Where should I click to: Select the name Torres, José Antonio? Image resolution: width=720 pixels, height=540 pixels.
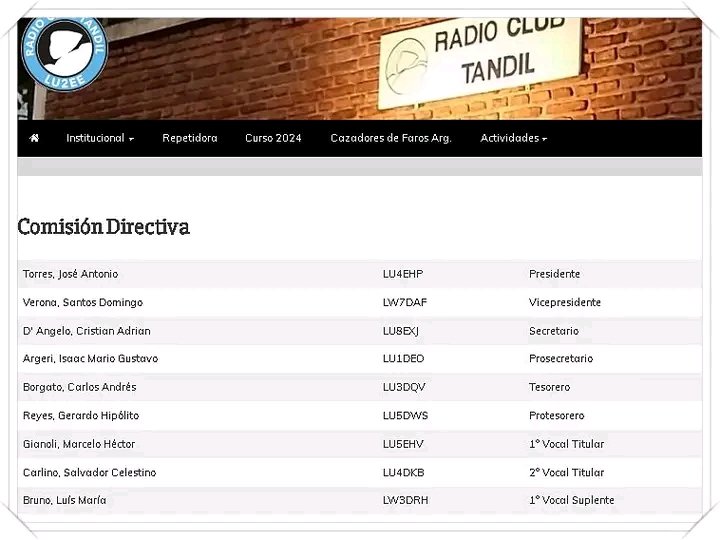[71, 274]
